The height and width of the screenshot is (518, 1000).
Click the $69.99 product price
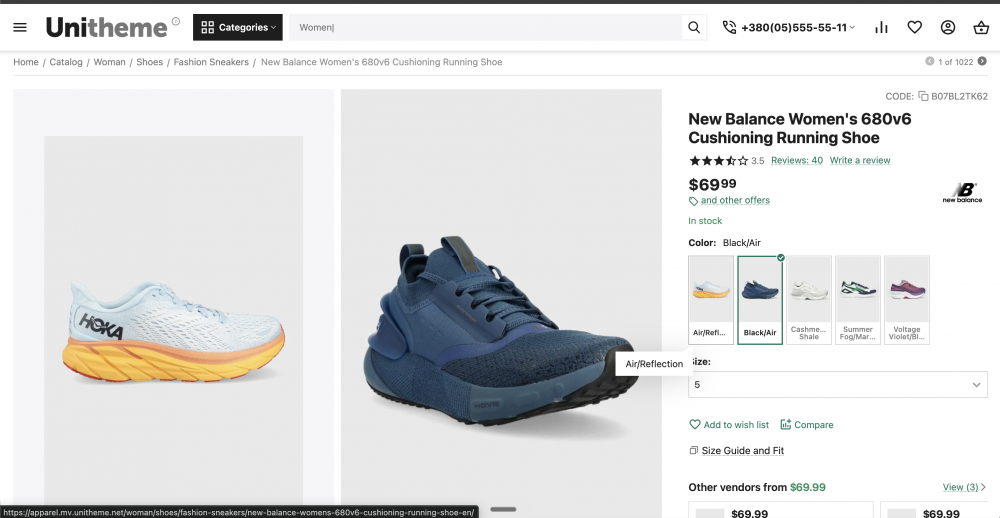click(x=712, y=184)
